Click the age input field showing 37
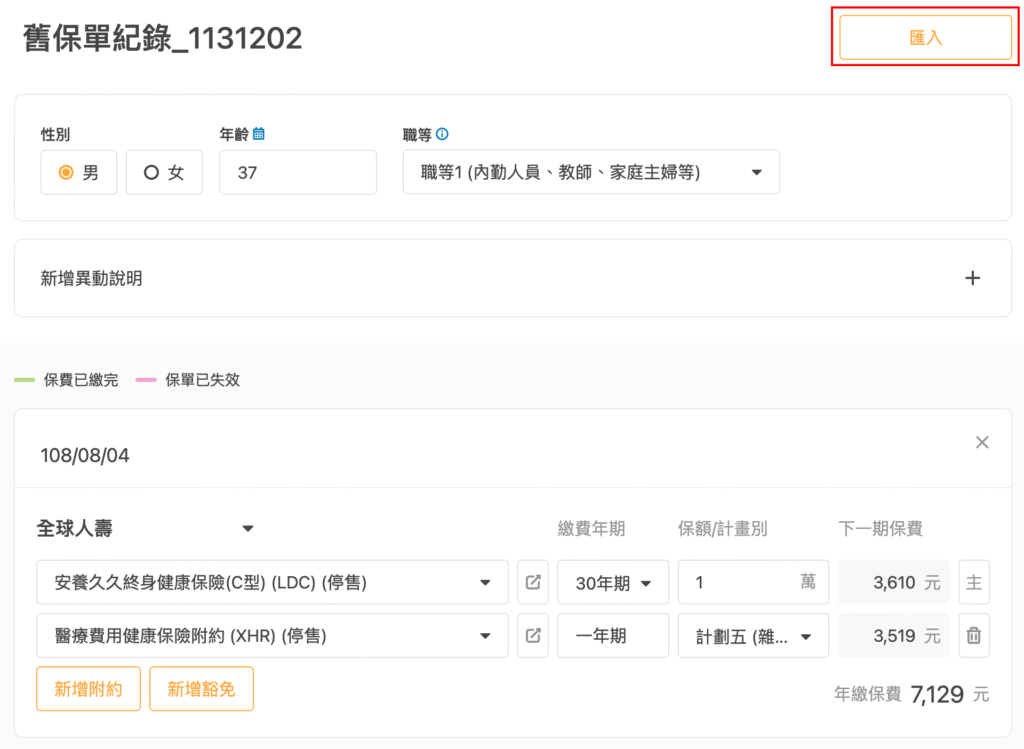Viewport: 1024px width, 749px height. [298, 172]
